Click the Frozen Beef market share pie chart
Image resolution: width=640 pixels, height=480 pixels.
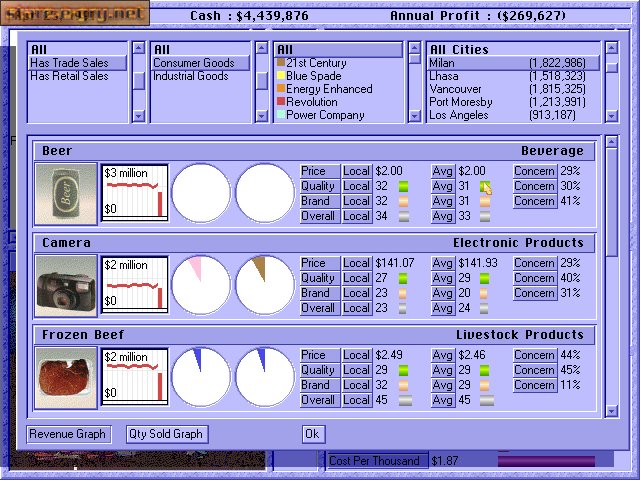coord(201,377)
